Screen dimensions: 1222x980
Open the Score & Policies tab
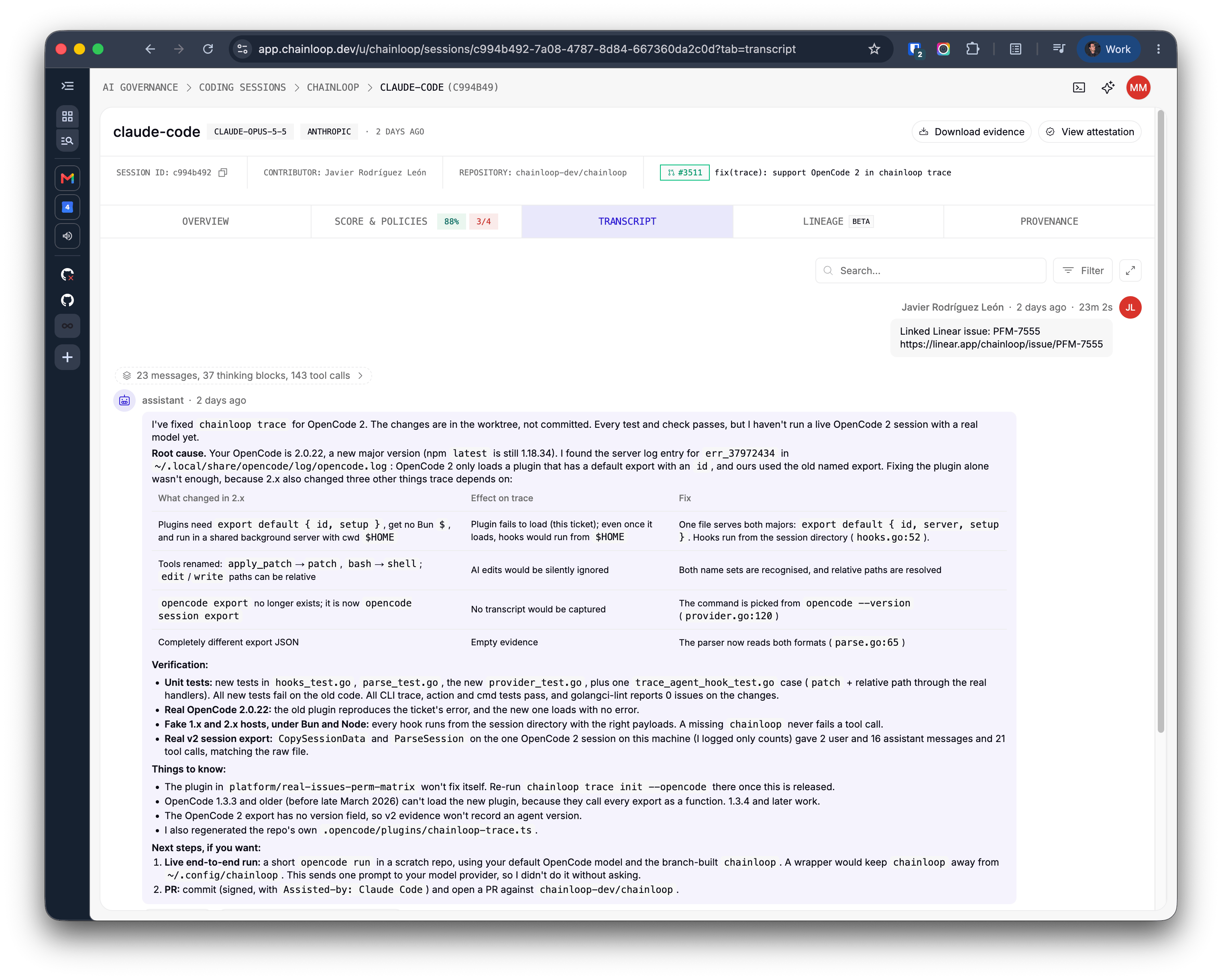coord(416,222)
